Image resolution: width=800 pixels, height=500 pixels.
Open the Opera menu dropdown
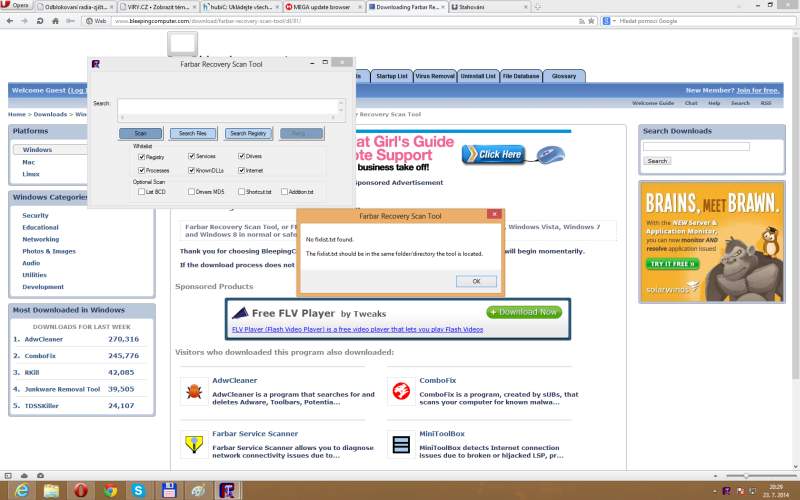19,6
